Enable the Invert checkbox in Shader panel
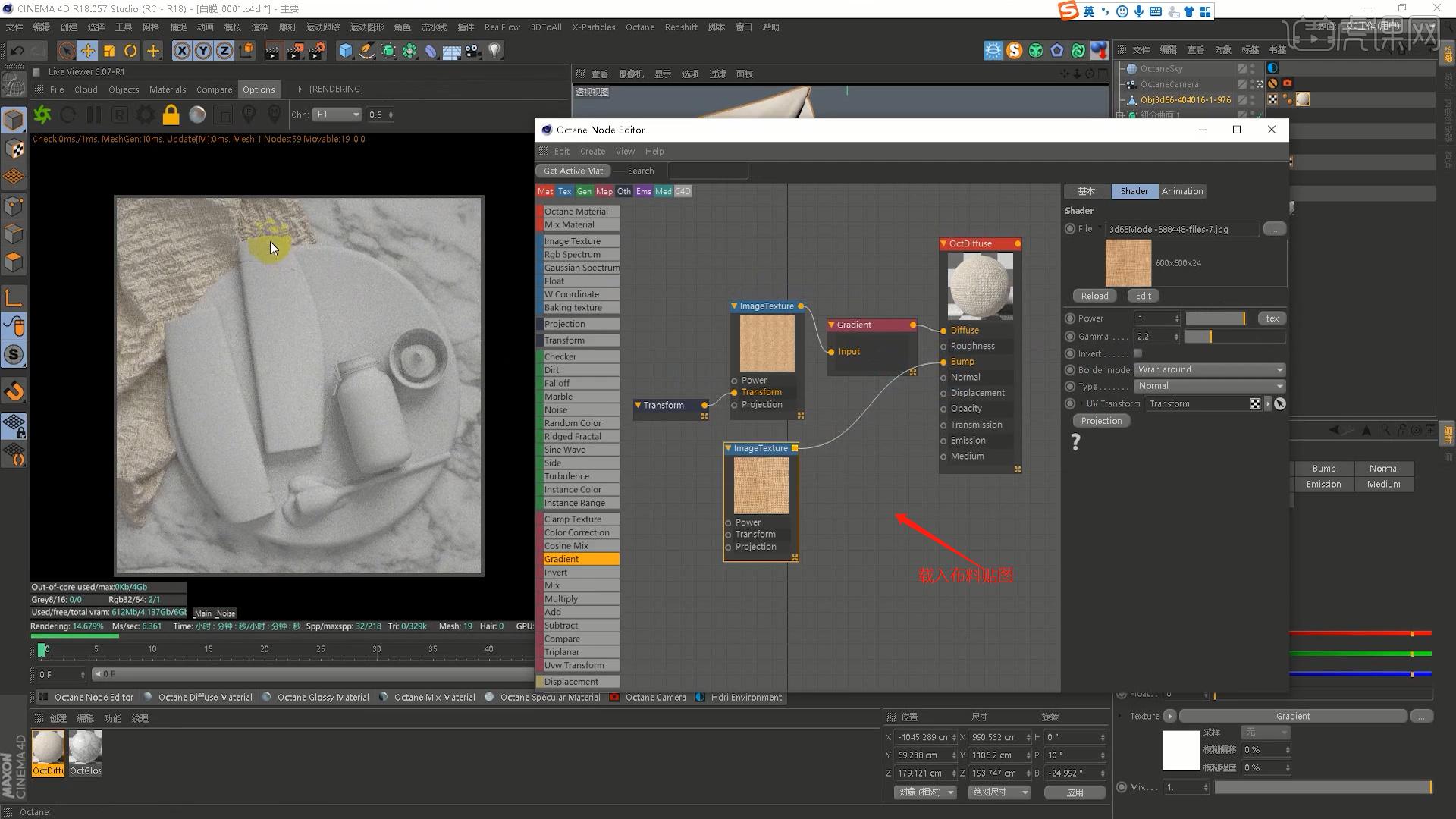 click(1137, 353)
